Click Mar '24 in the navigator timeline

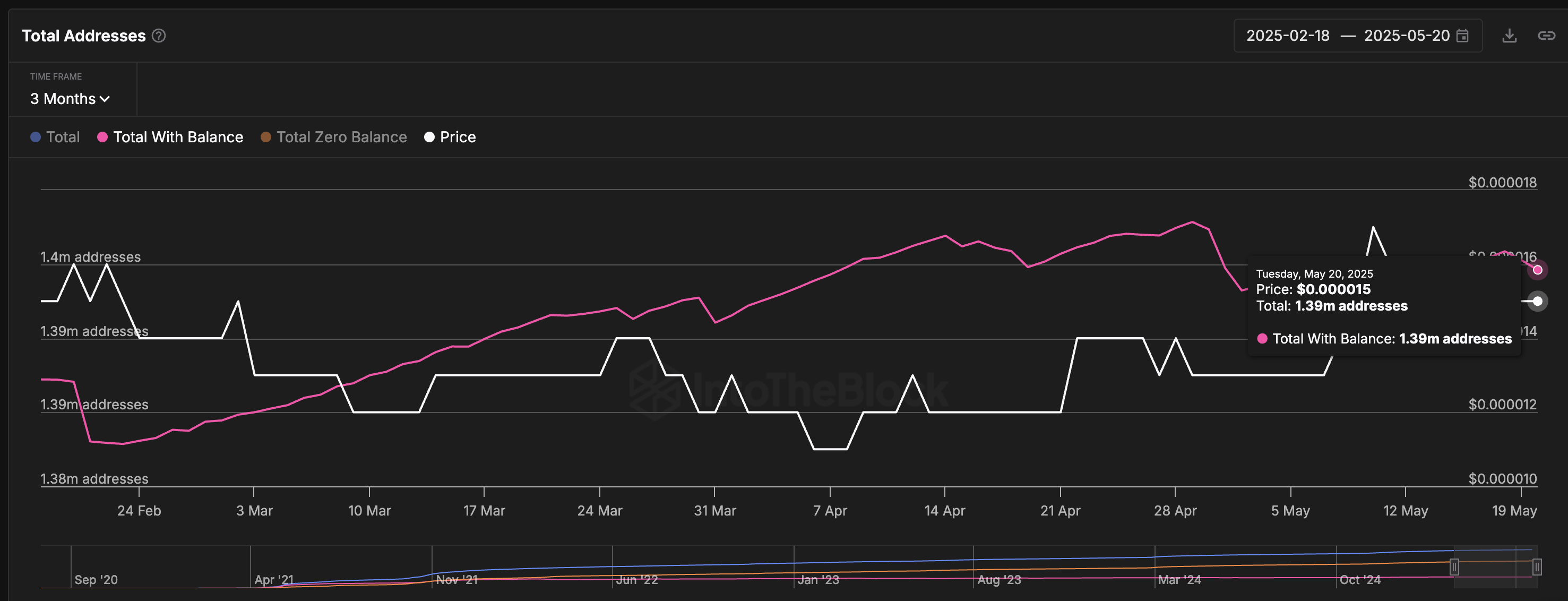[x=1179, y=580]
